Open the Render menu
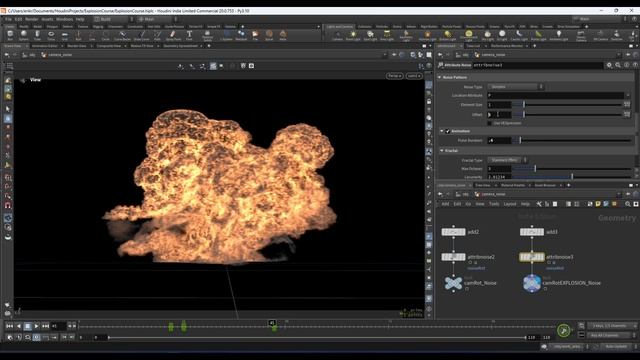Viewport: 640px width, 360px height. tap(32, 19)
